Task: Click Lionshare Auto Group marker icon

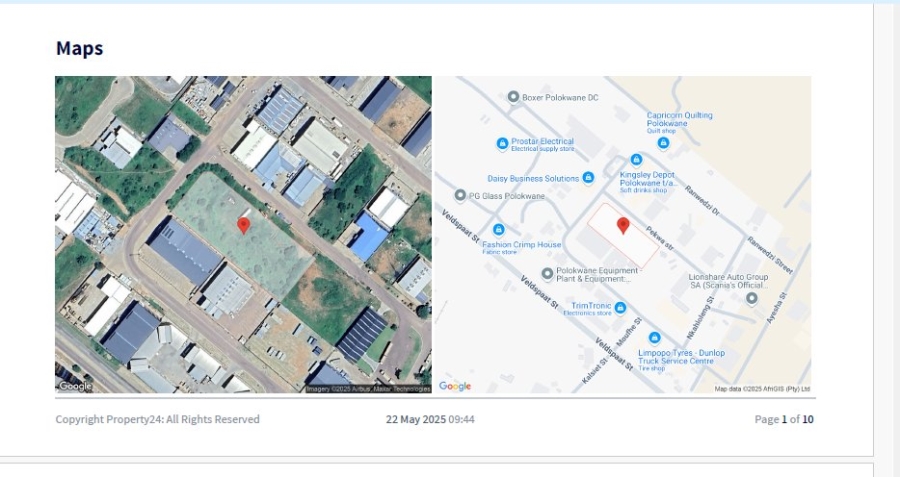Action: pos(751,298)
